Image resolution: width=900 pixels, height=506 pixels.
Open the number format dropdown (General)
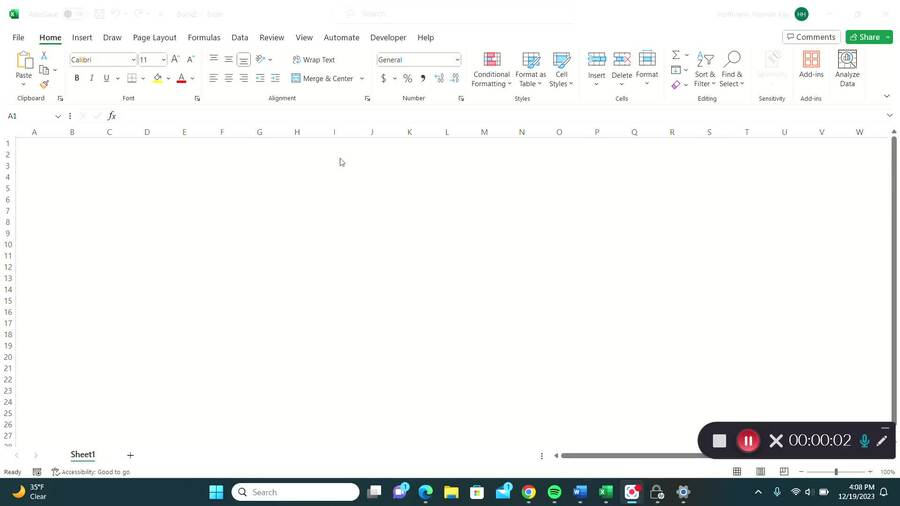(x=457, y=60)
